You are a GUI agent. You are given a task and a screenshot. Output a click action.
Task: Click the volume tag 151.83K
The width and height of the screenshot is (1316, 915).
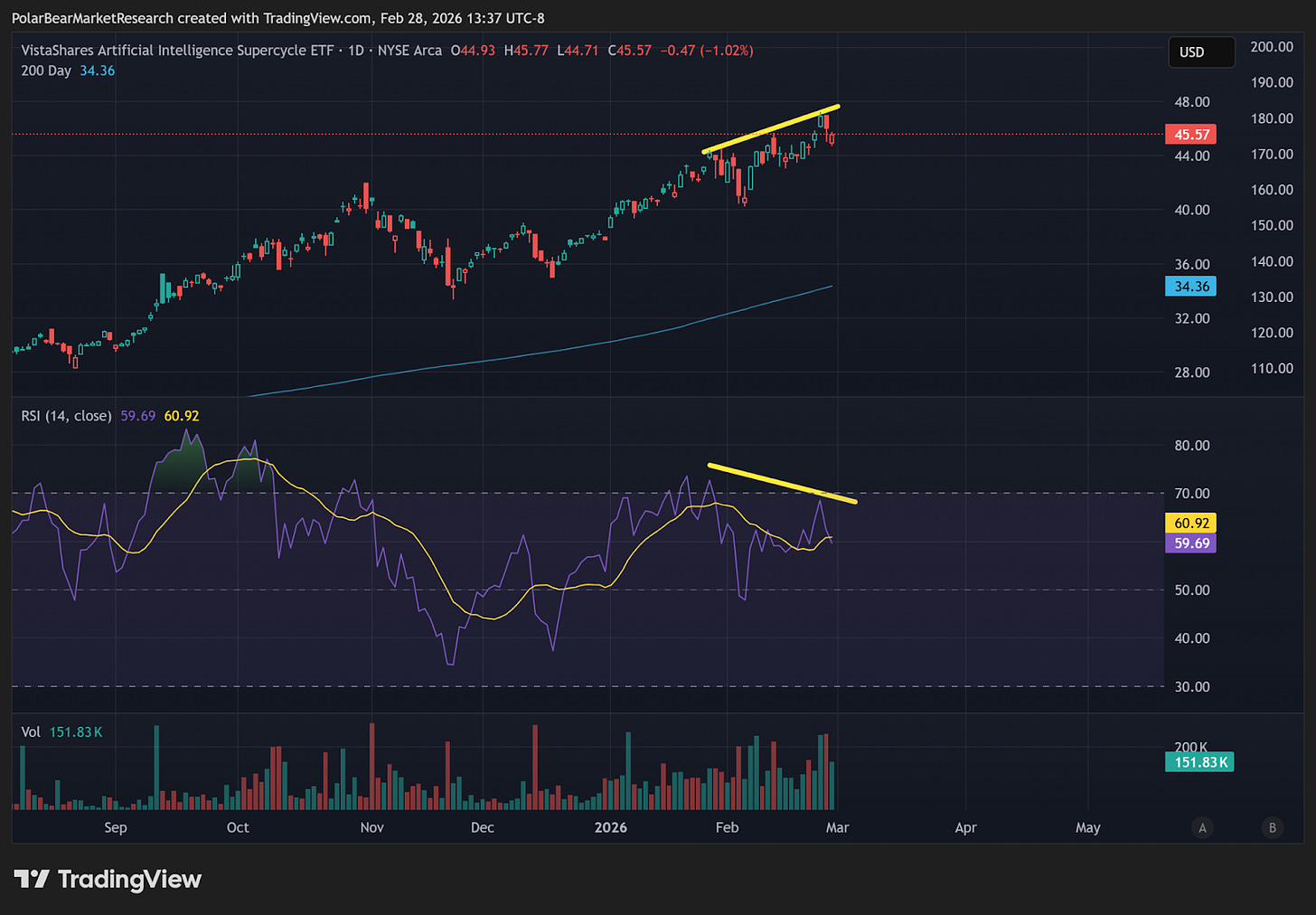tap(1199, 762)
